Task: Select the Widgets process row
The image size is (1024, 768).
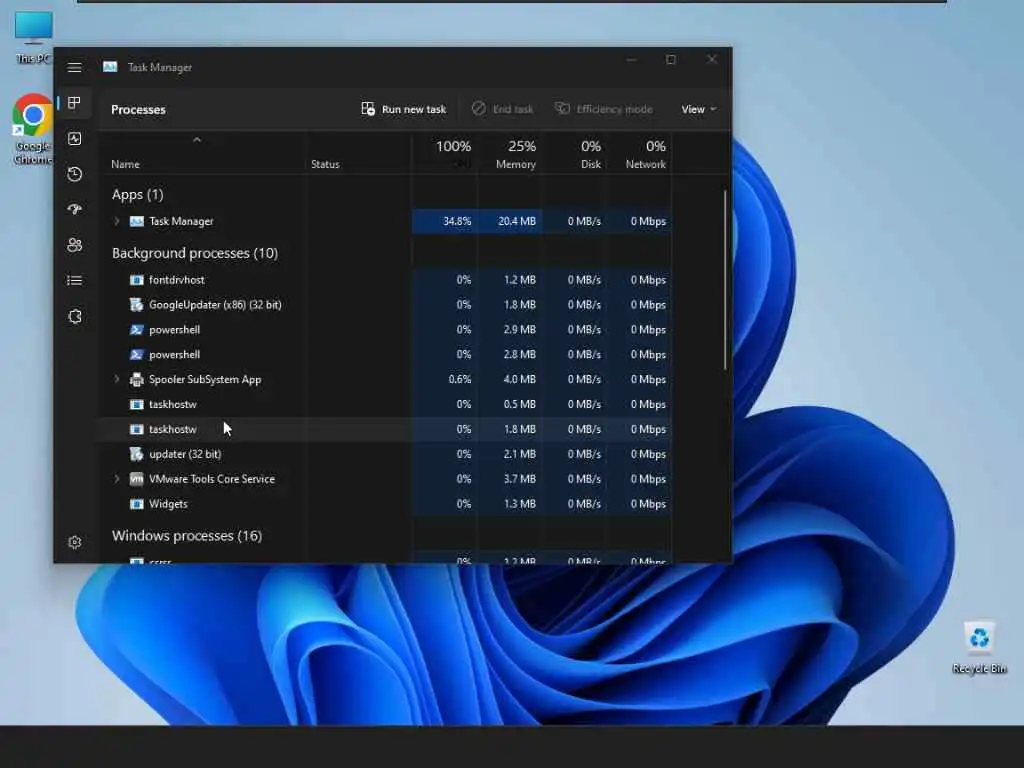Action: (385, 504)
